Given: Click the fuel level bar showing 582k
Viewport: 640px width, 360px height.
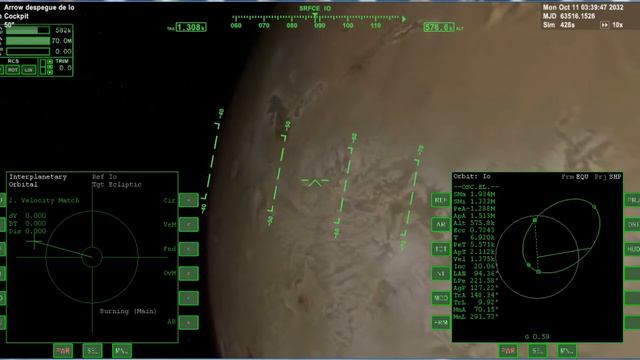Looking at the screenshot, I should 28,30.
